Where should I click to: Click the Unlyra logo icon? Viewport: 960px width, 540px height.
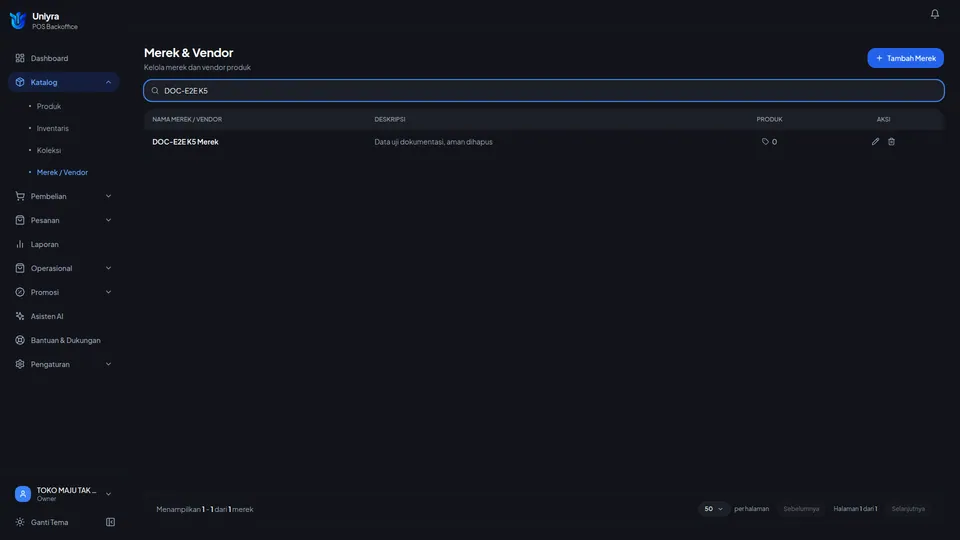tap(18, 21)
